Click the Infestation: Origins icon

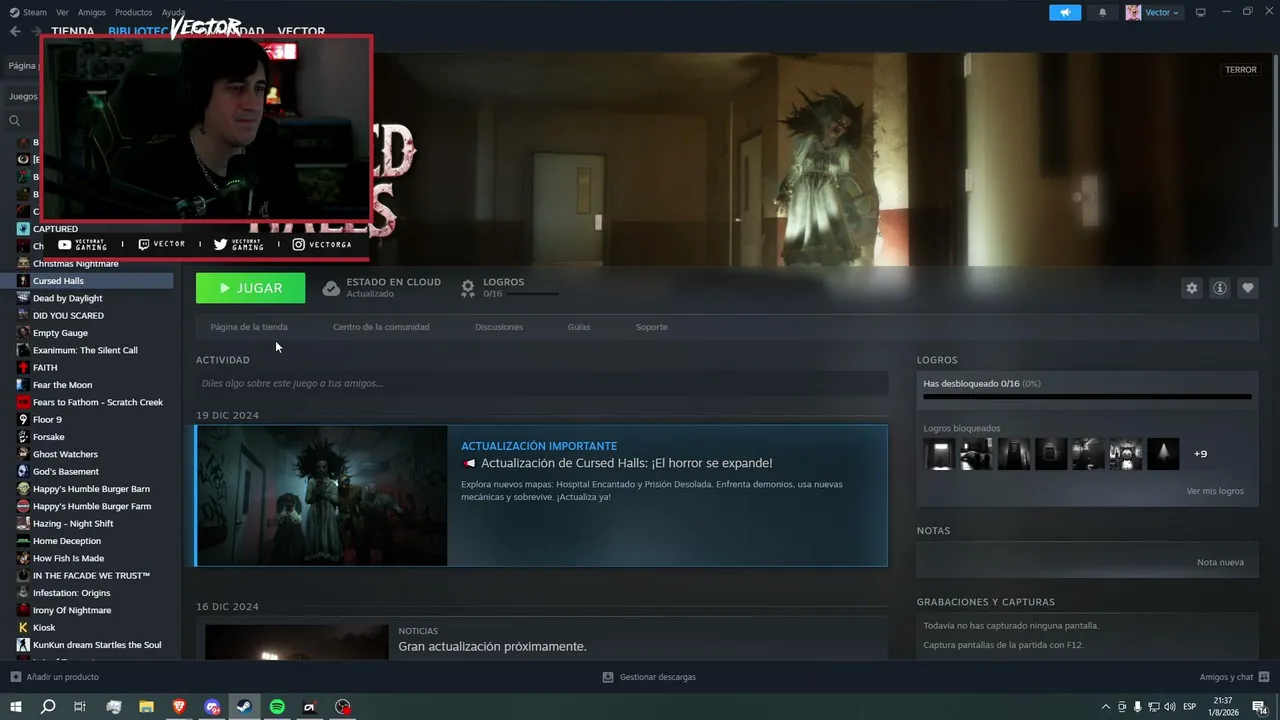[x=23, y=593]
